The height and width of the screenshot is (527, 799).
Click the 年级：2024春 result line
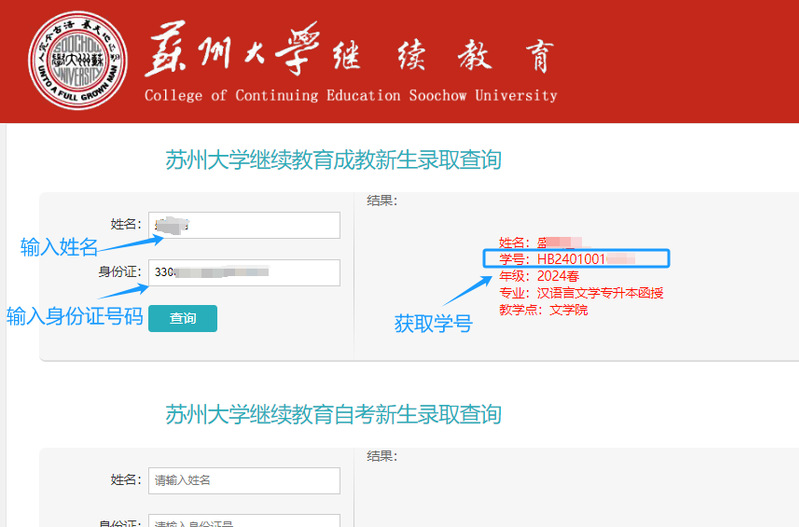tap(539, 276)
